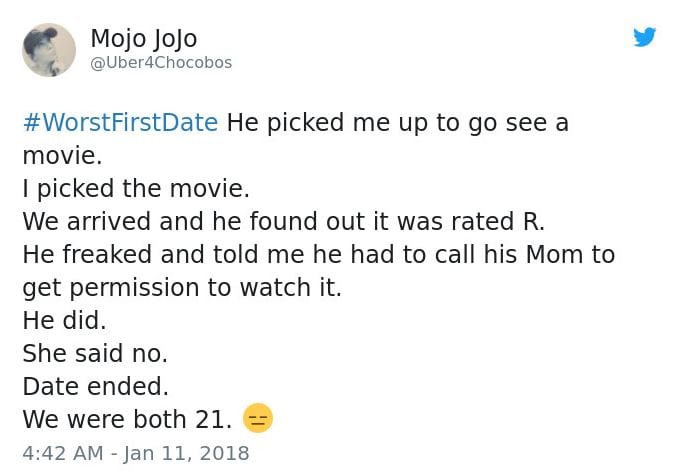Click the word 'movie.' on the second line
The height and width of the screenshot is (475, 683).
(x=62, y=156)
